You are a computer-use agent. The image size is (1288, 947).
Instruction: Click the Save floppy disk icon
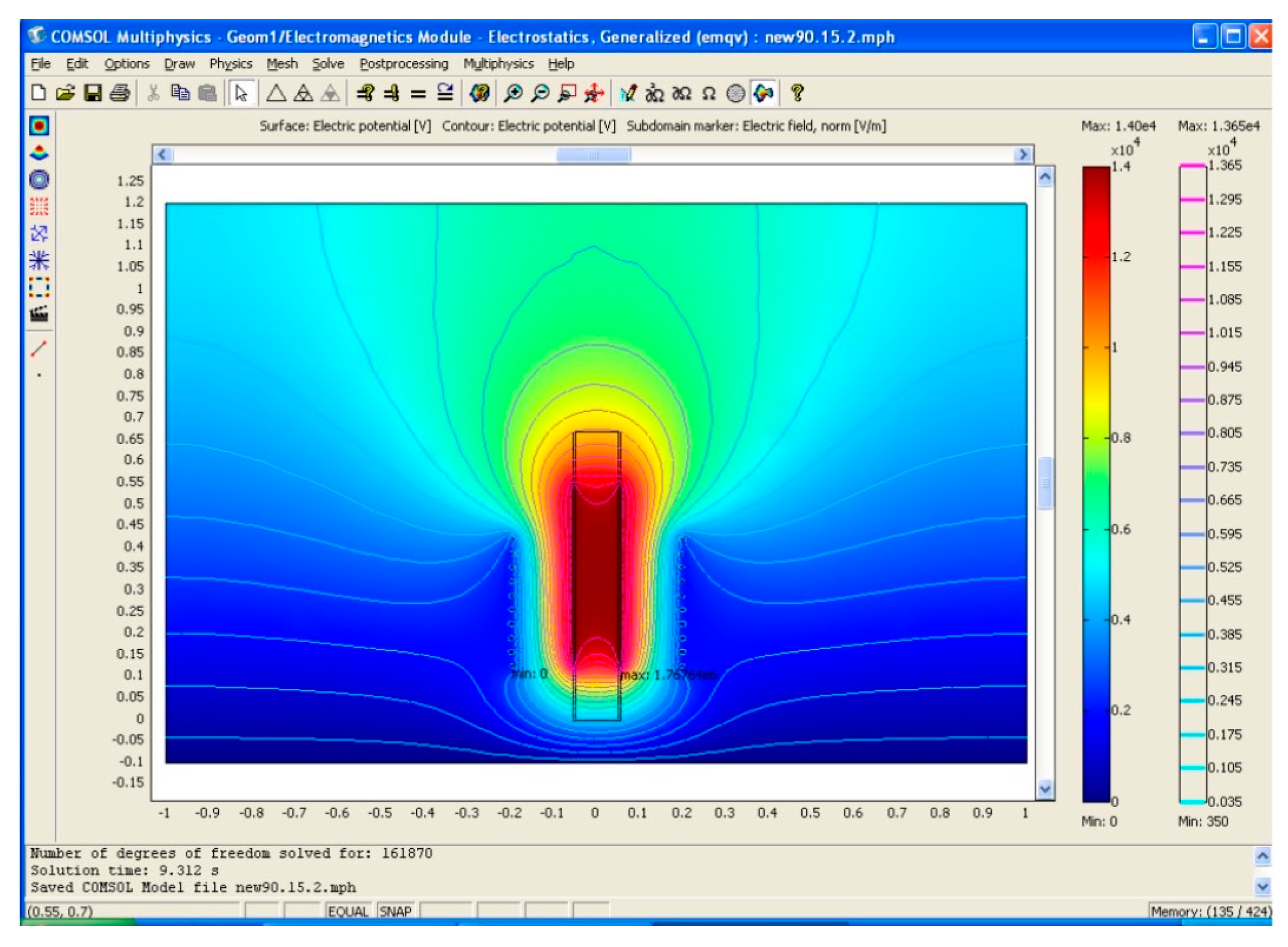[93, 93]
